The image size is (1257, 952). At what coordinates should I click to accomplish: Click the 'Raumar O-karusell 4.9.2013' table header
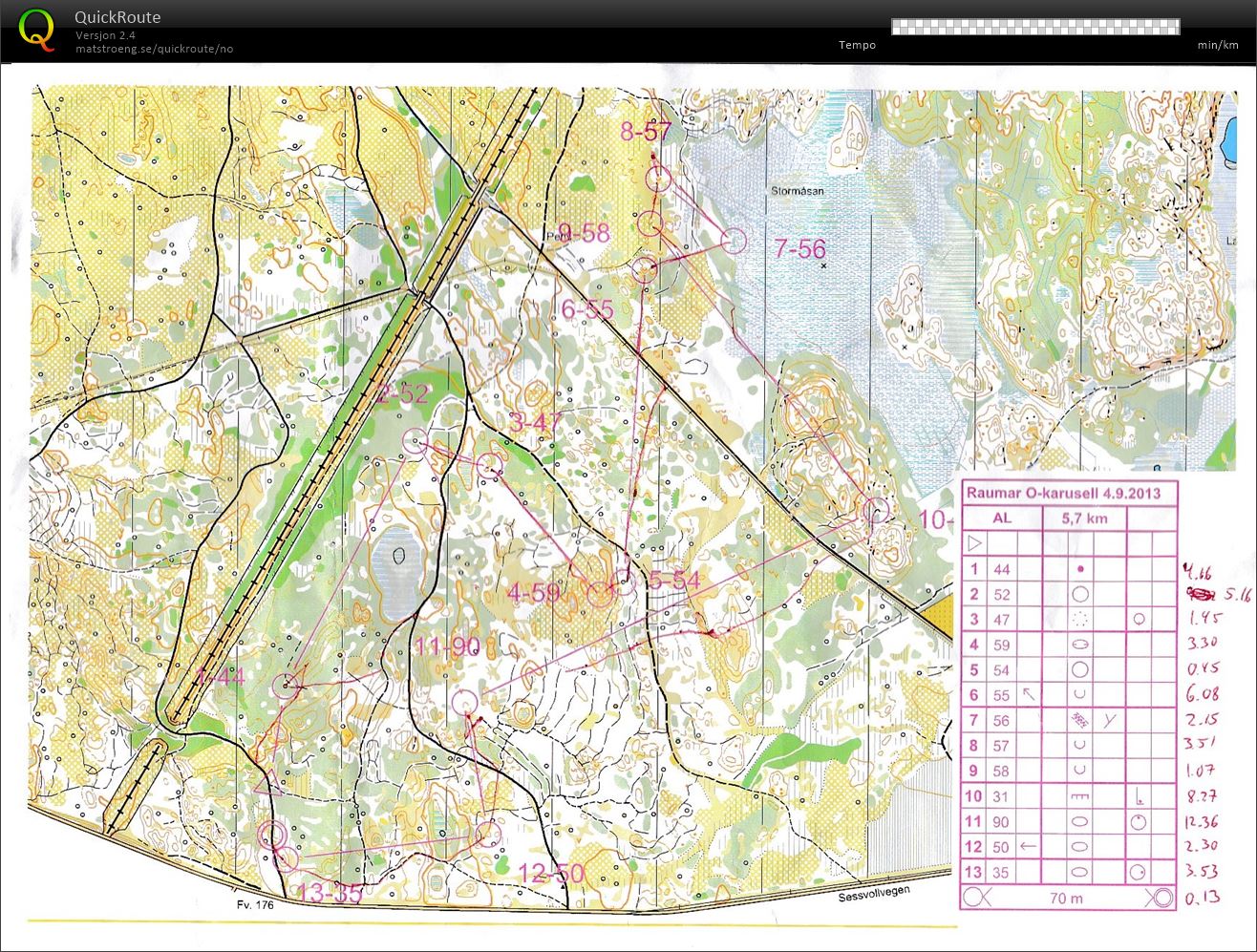coord(1063,493)
